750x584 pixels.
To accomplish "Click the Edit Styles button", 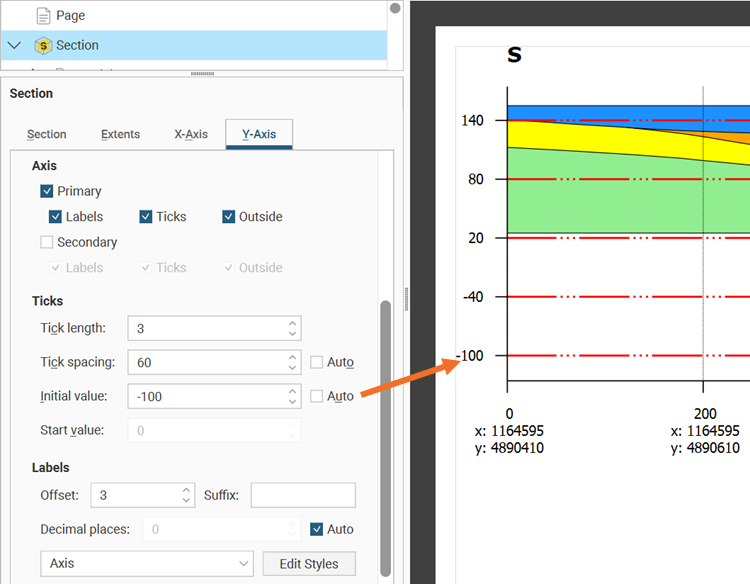I will pyautogui.click(x=308, y=564).
